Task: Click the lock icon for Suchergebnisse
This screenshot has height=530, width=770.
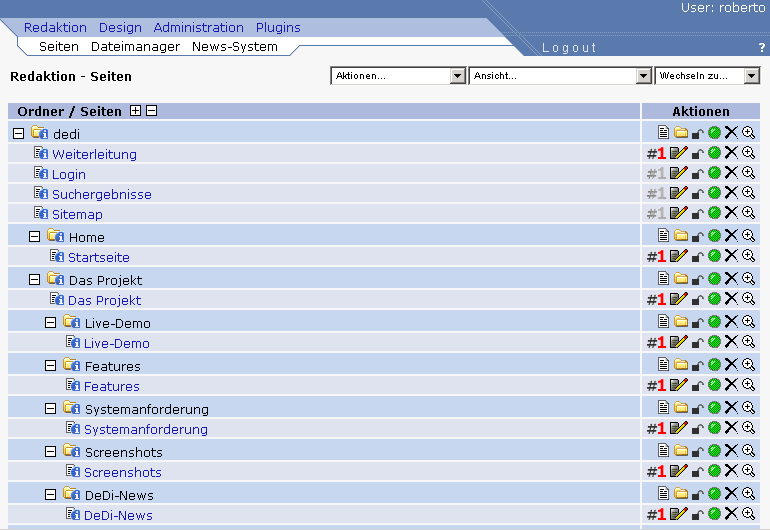Action: coord(698,194)
